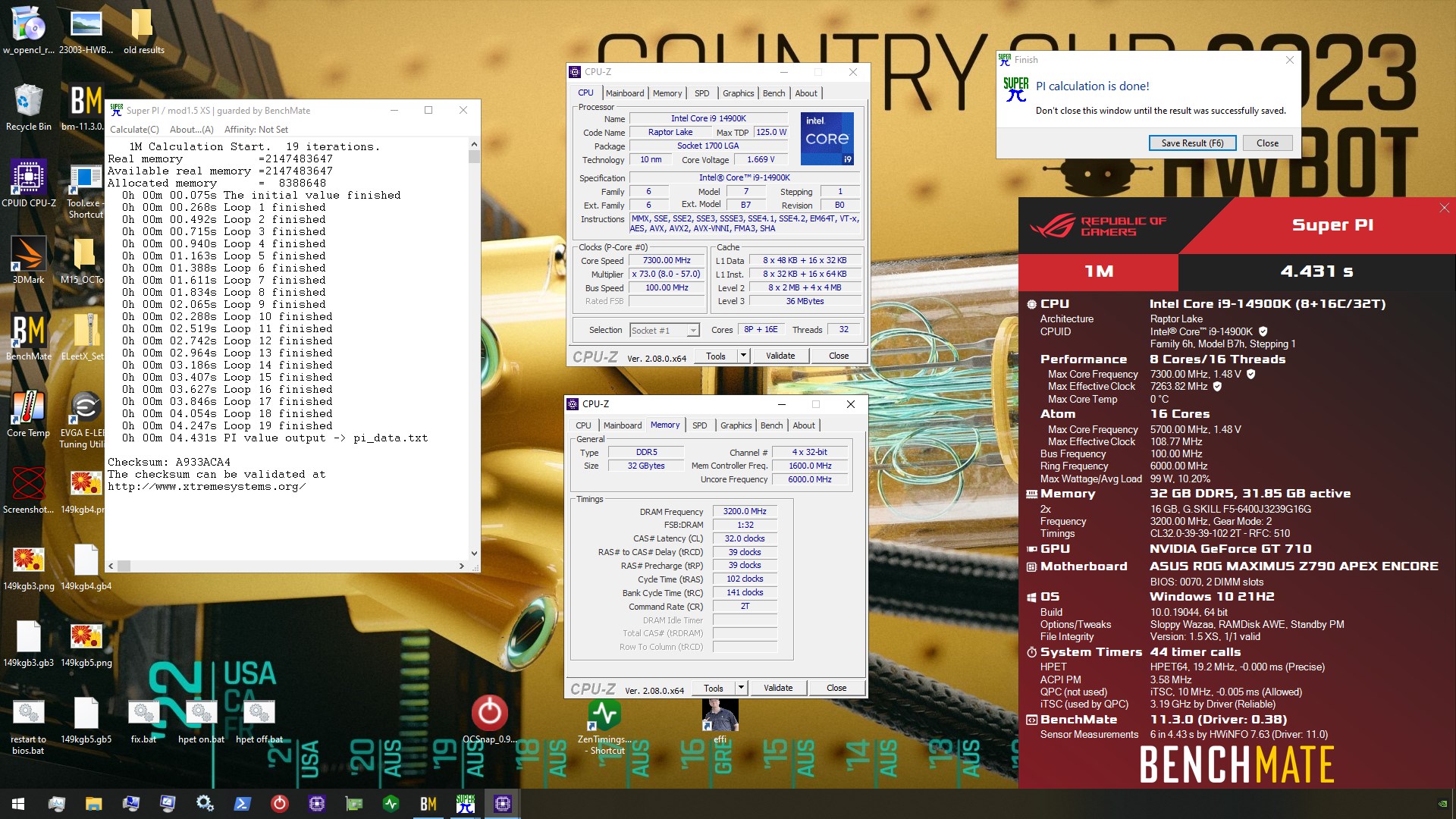
Task: Open the Screenshot tool desktop icon
Action: click(28, 489)
